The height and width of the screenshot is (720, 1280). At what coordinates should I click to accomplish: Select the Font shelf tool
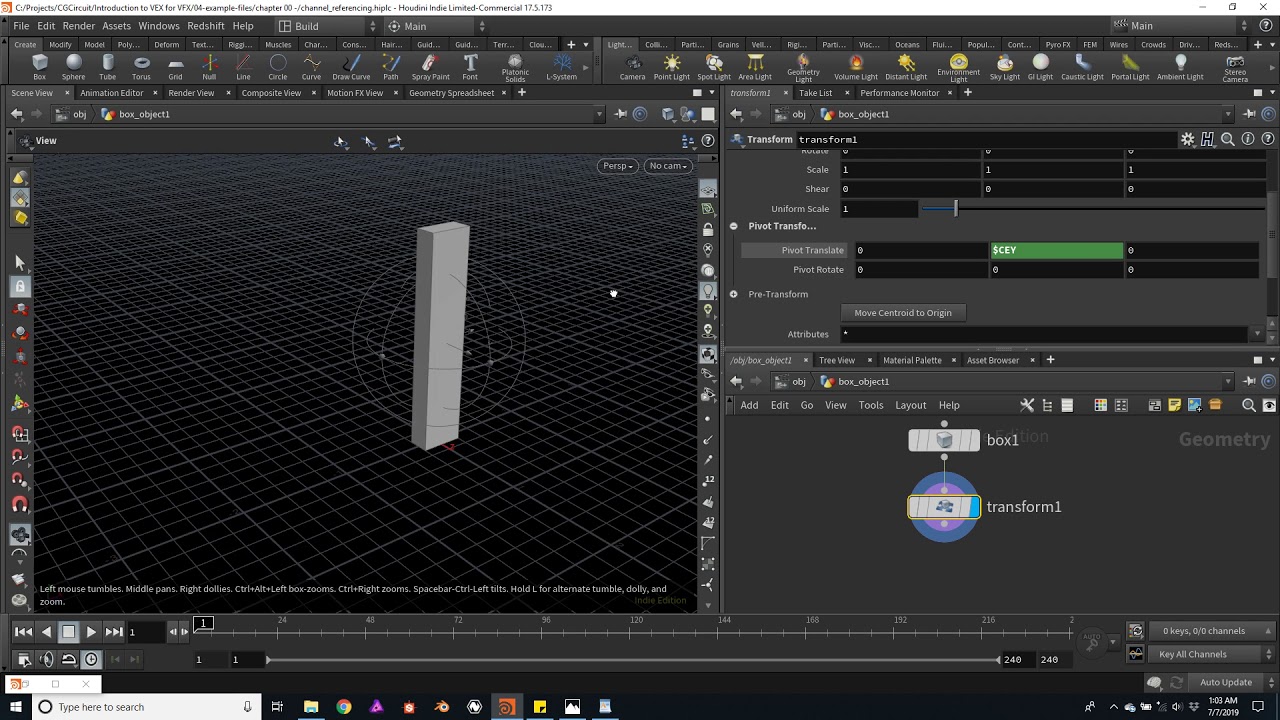470,67
